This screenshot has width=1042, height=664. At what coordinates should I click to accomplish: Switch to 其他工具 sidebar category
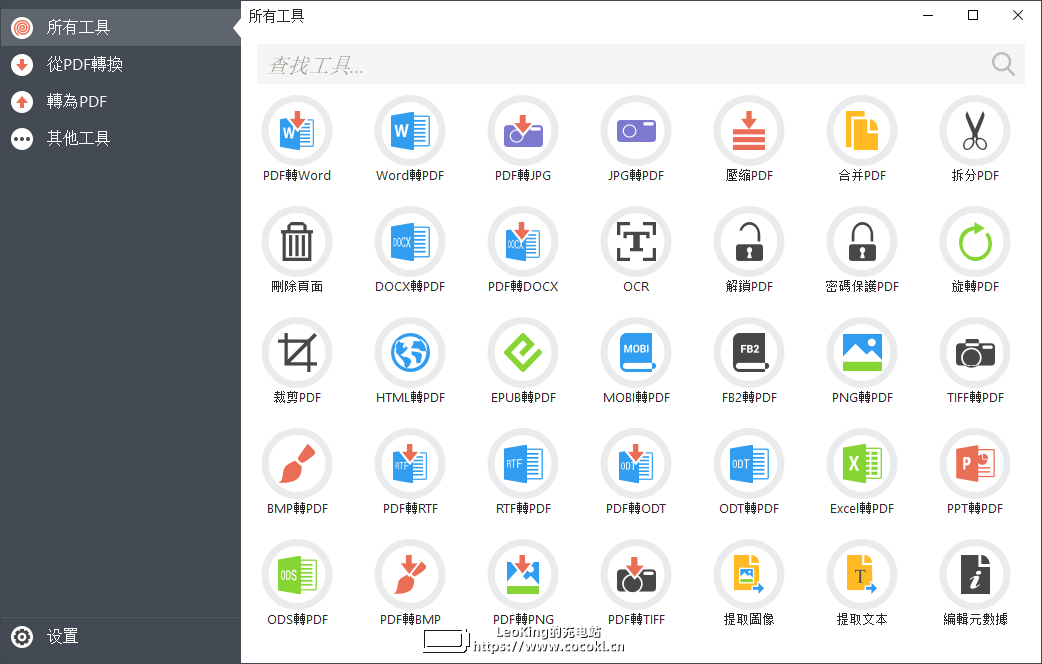click(x=120, y=138)
